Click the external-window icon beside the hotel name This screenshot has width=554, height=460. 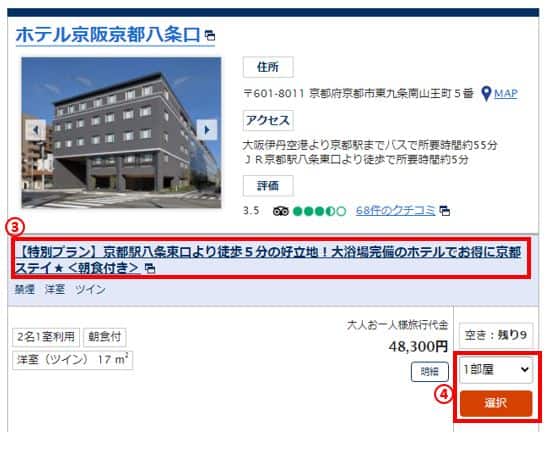[210, 36]
